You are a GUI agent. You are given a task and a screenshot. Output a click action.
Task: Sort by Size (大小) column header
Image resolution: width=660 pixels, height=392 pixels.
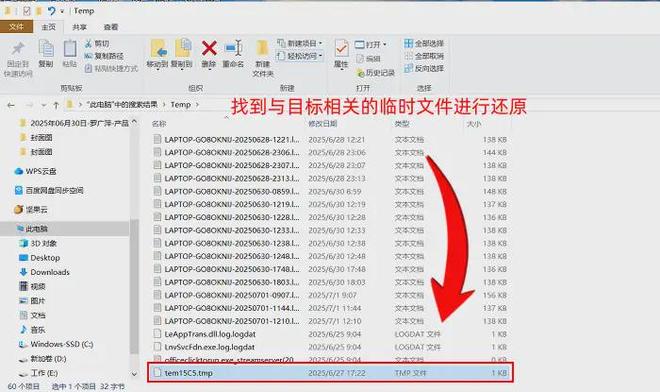pyautogui.click(x=474, y=124)
